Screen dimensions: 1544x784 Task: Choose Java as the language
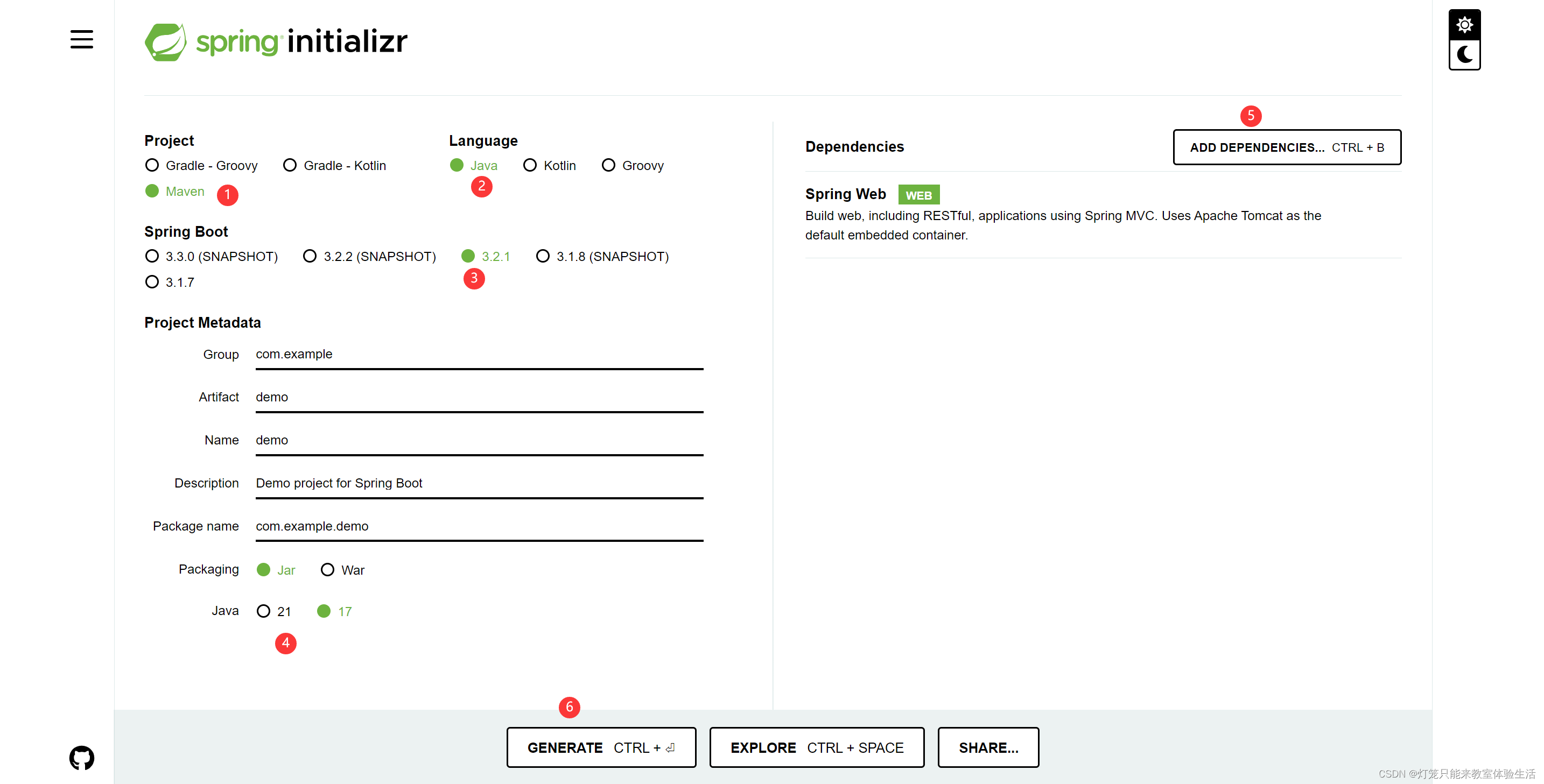click(x=474, y=165)
